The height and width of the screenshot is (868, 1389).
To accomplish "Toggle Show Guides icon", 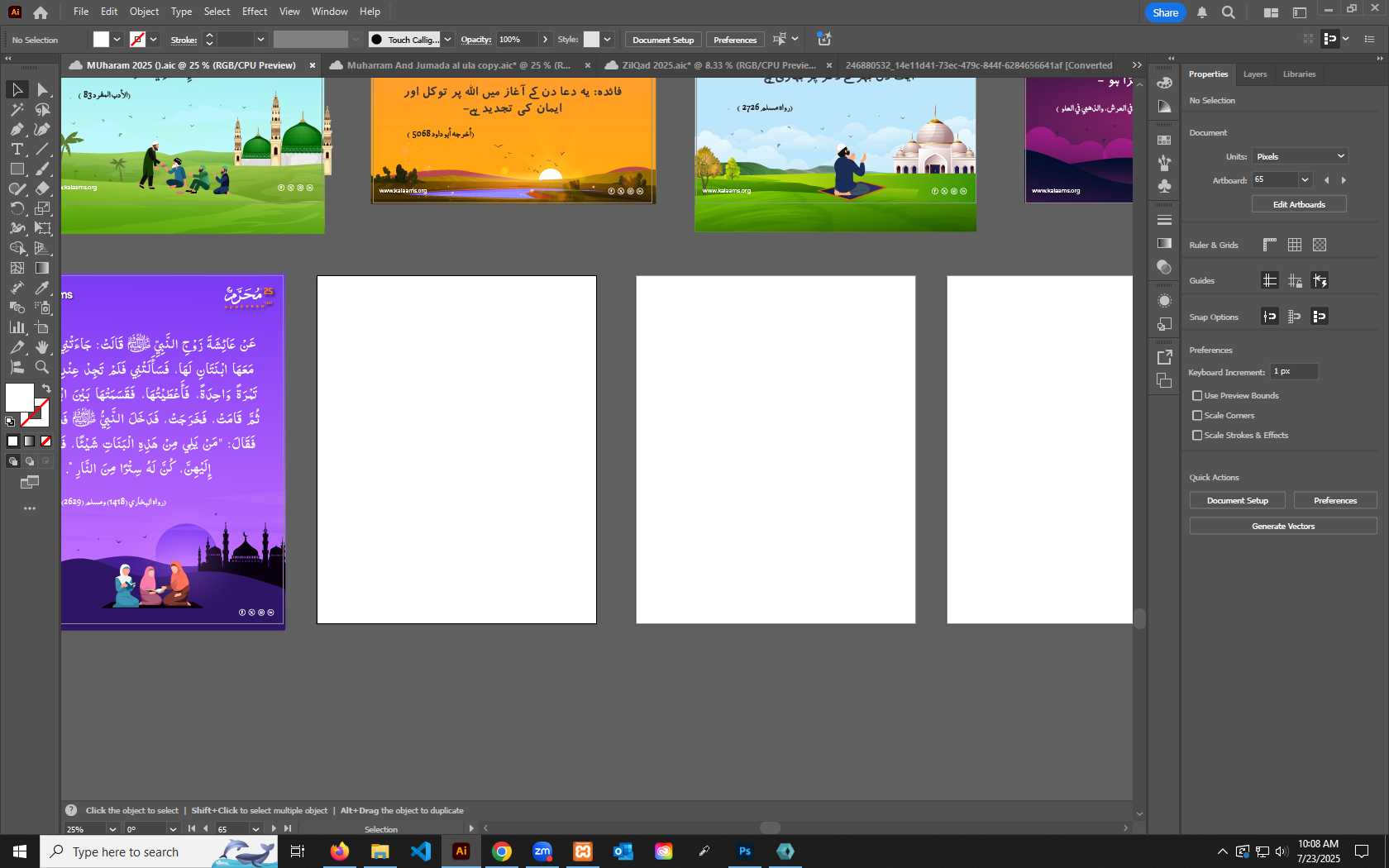I will click(x=1270, y=280).
